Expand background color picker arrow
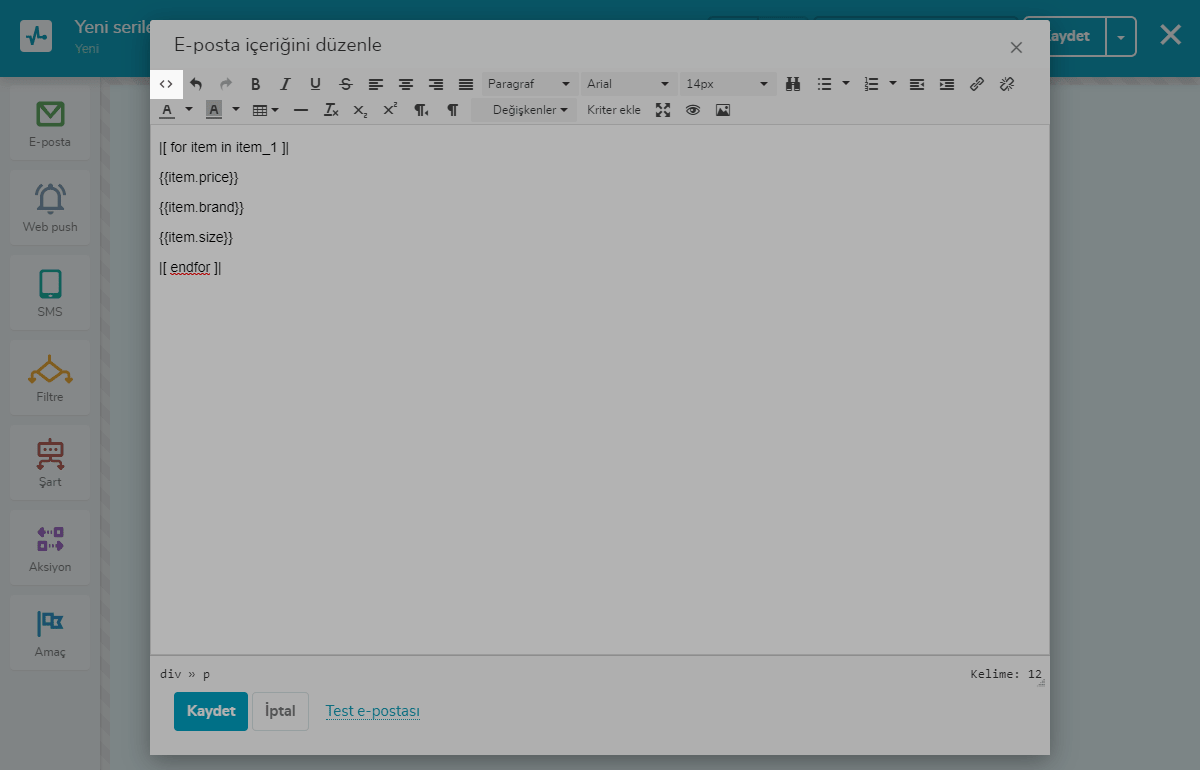This screenshot has height=770, width=1200. [236, 110]
